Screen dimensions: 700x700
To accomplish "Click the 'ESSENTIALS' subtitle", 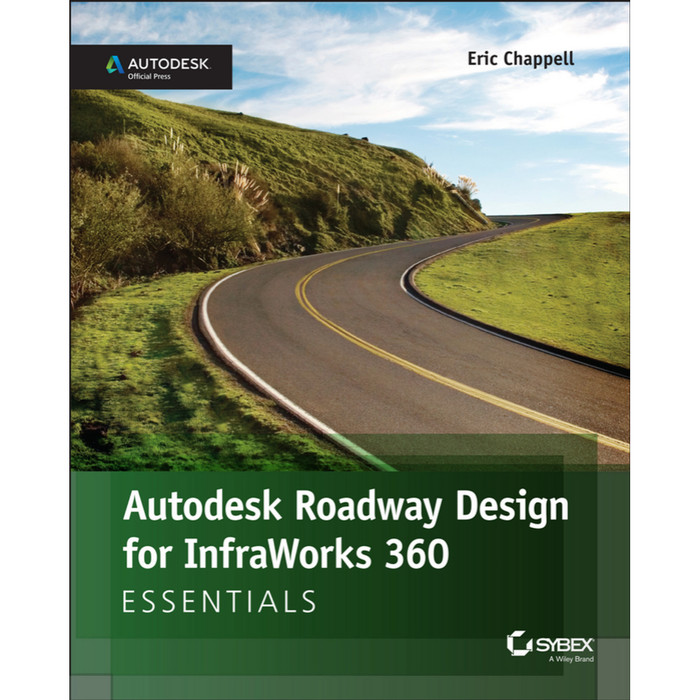I will pos(219,602).
